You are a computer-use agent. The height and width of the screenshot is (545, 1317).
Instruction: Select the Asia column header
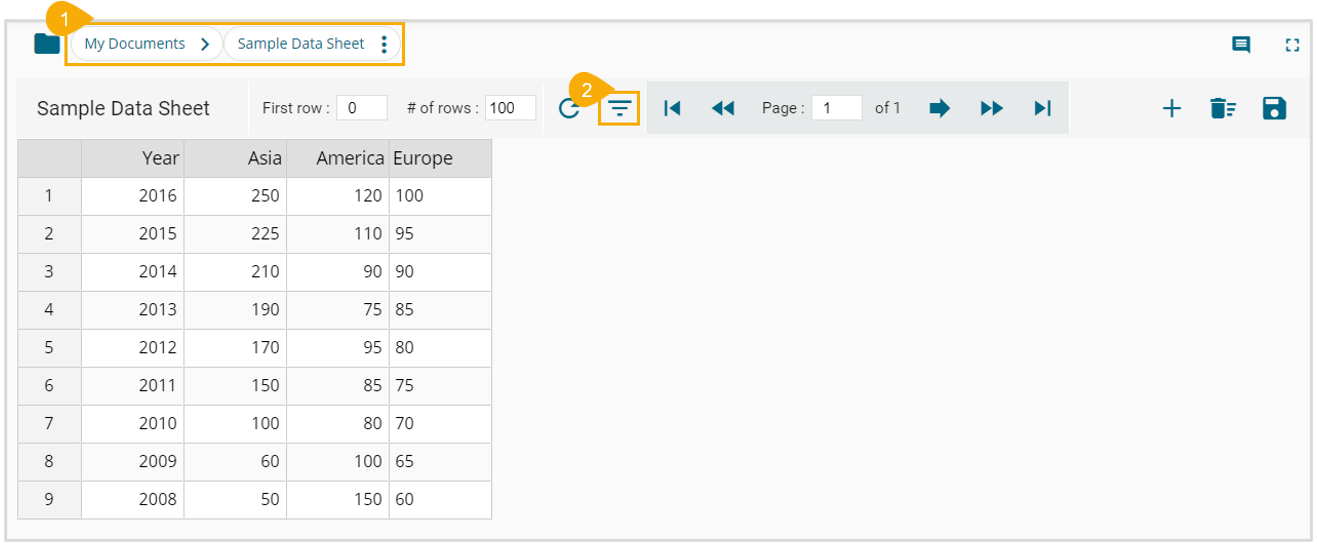click(x=236, y=159)
